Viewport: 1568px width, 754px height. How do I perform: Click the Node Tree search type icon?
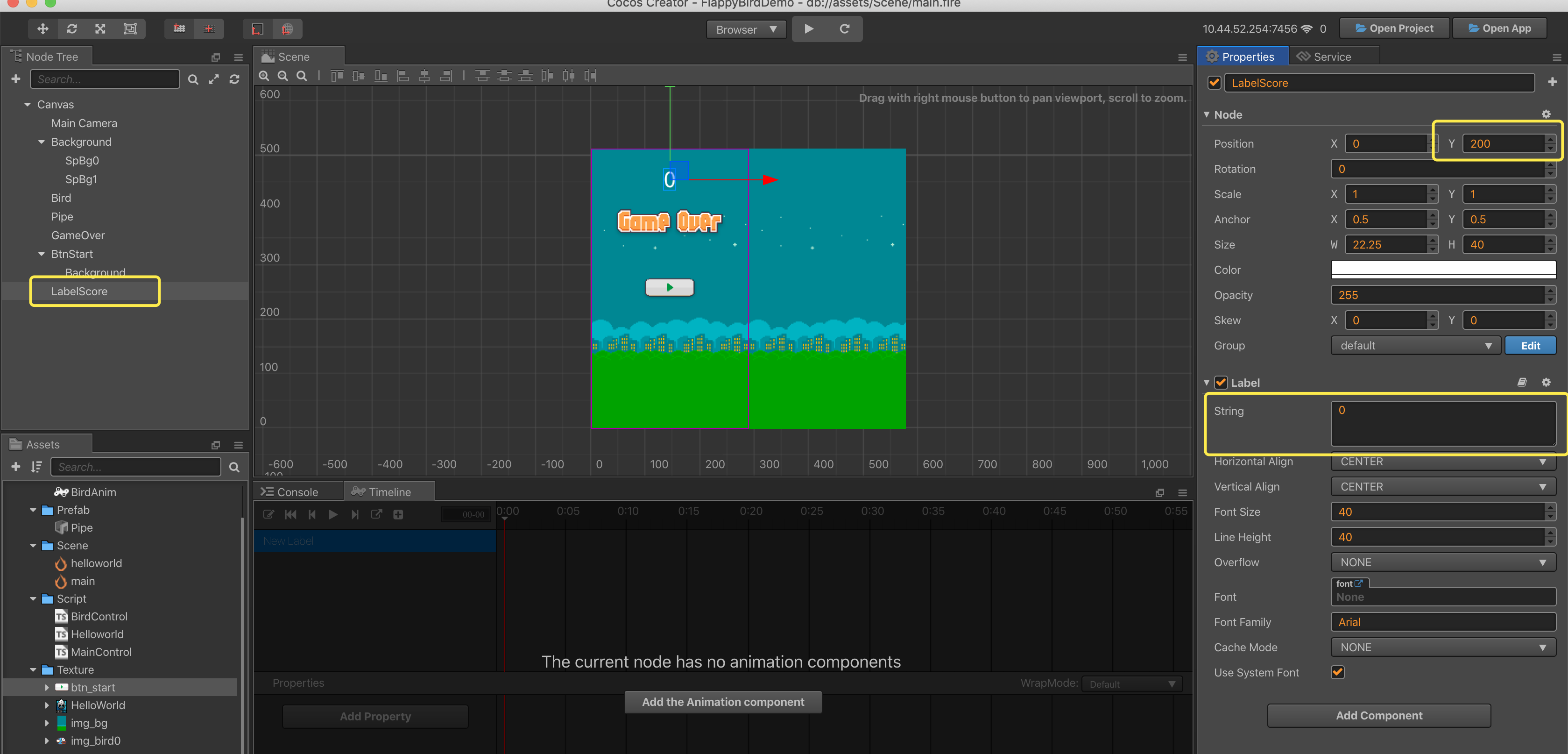[193, 80]
